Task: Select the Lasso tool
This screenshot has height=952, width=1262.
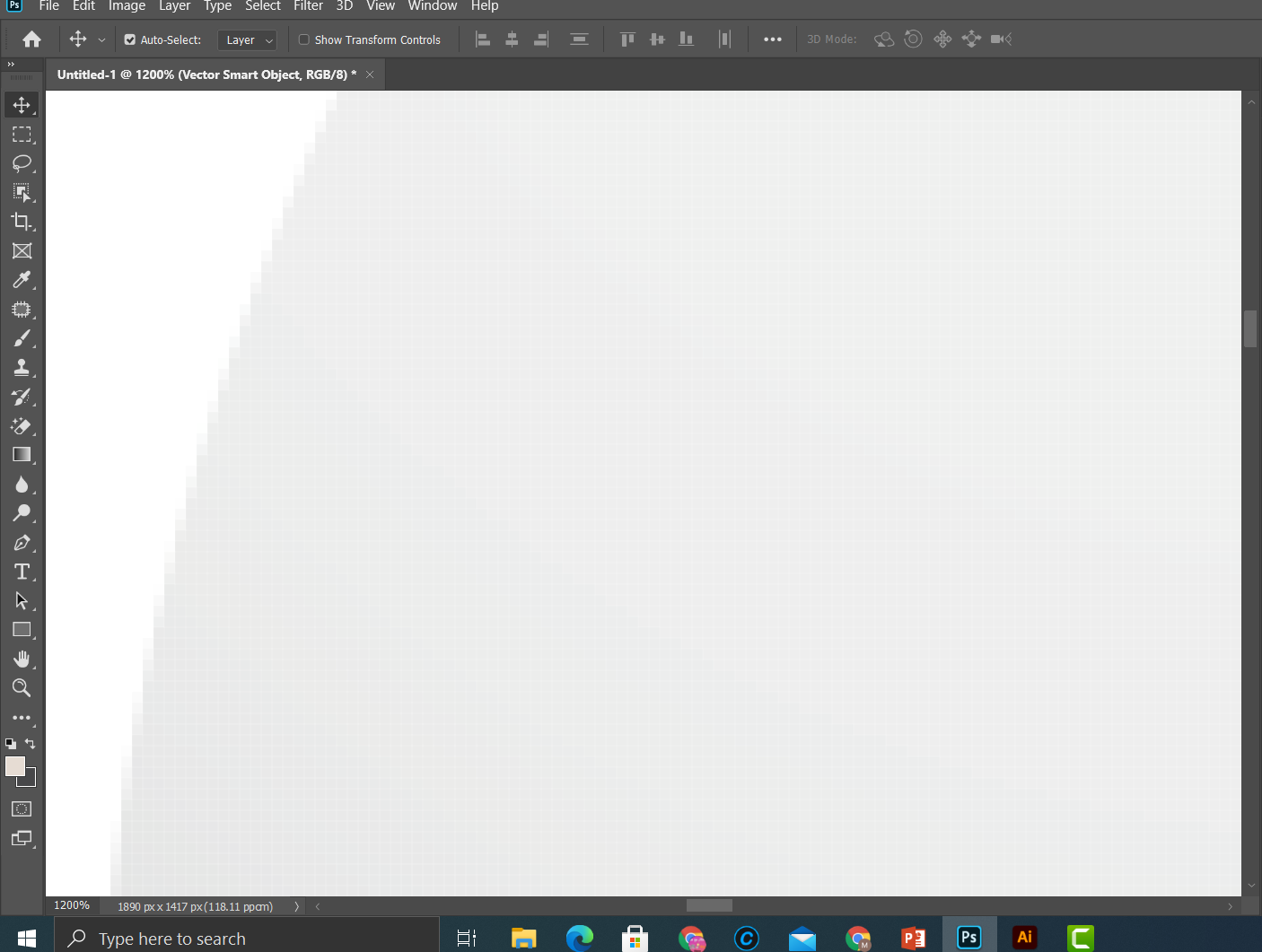Action: pos(22,163)
